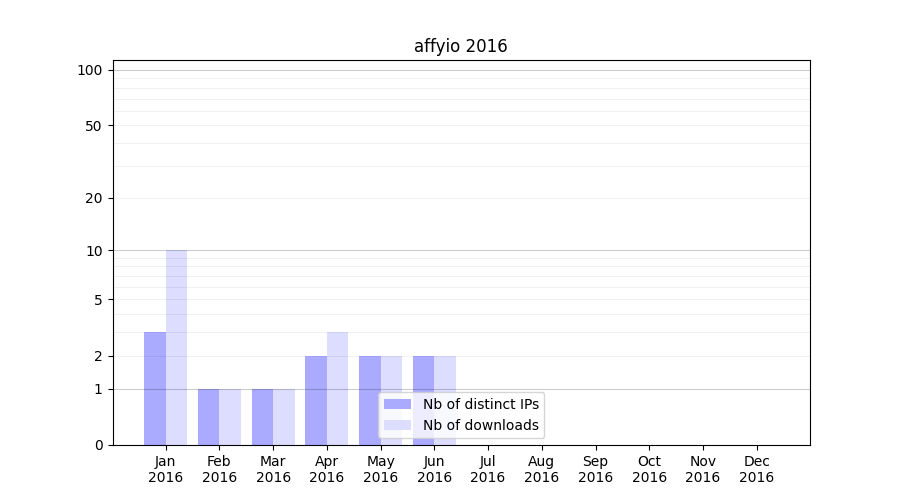Select the y-axis tick label 20
Viewport: 900px width, 500px height.
tap(94, 198)
